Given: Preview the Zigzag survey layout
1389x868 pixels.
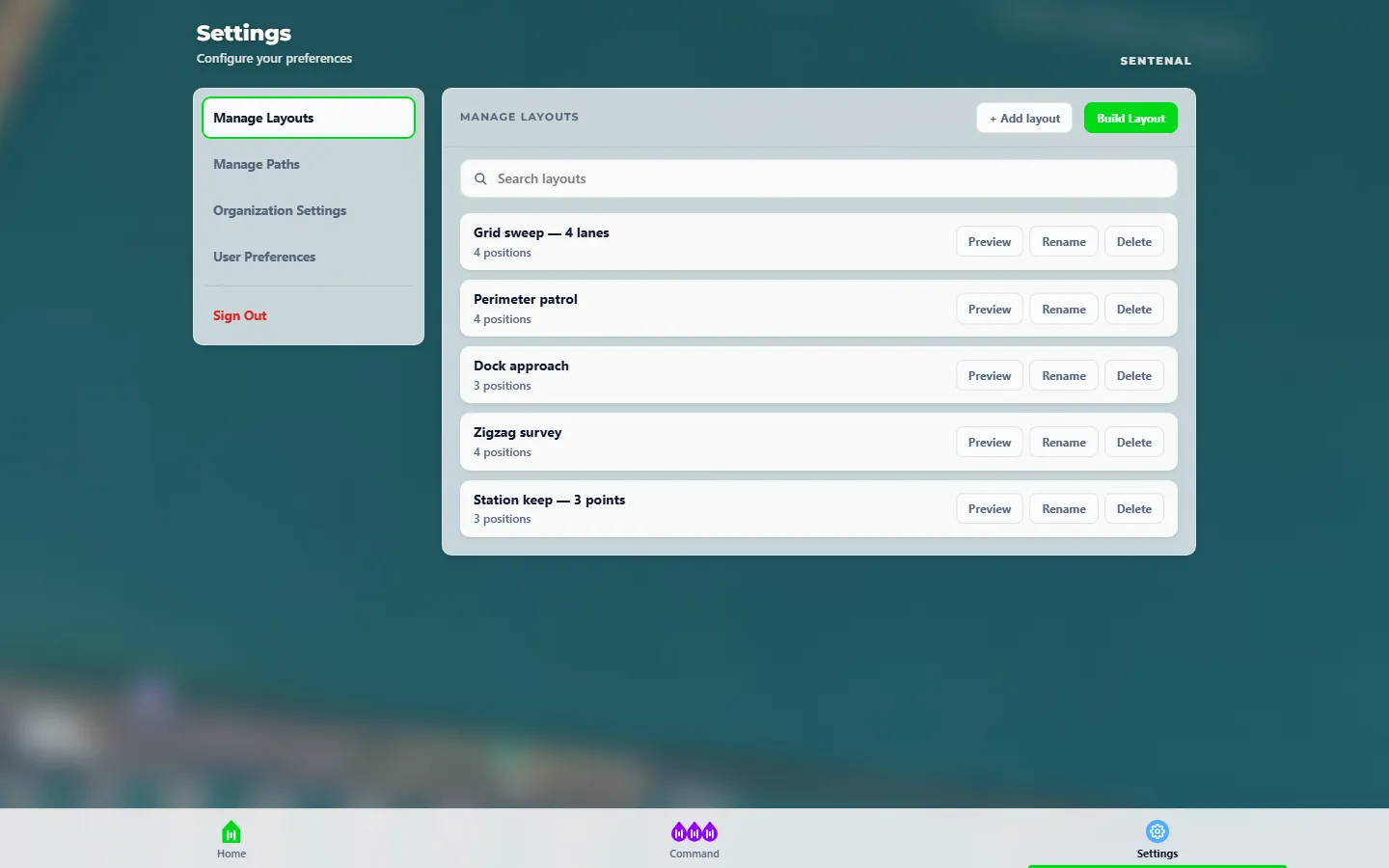Looking at the screenshot, I should (990, 442).
